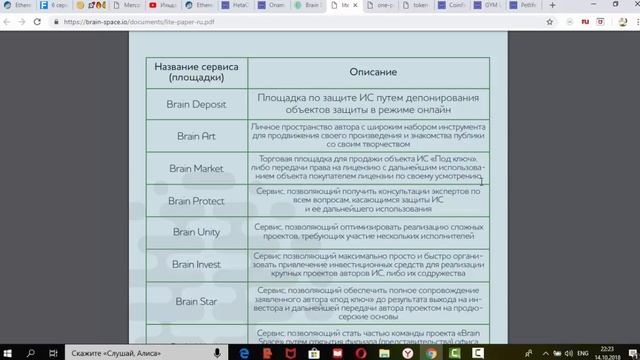
Task: Click the volume speaker icon in system tray
Action: (569, 353)
